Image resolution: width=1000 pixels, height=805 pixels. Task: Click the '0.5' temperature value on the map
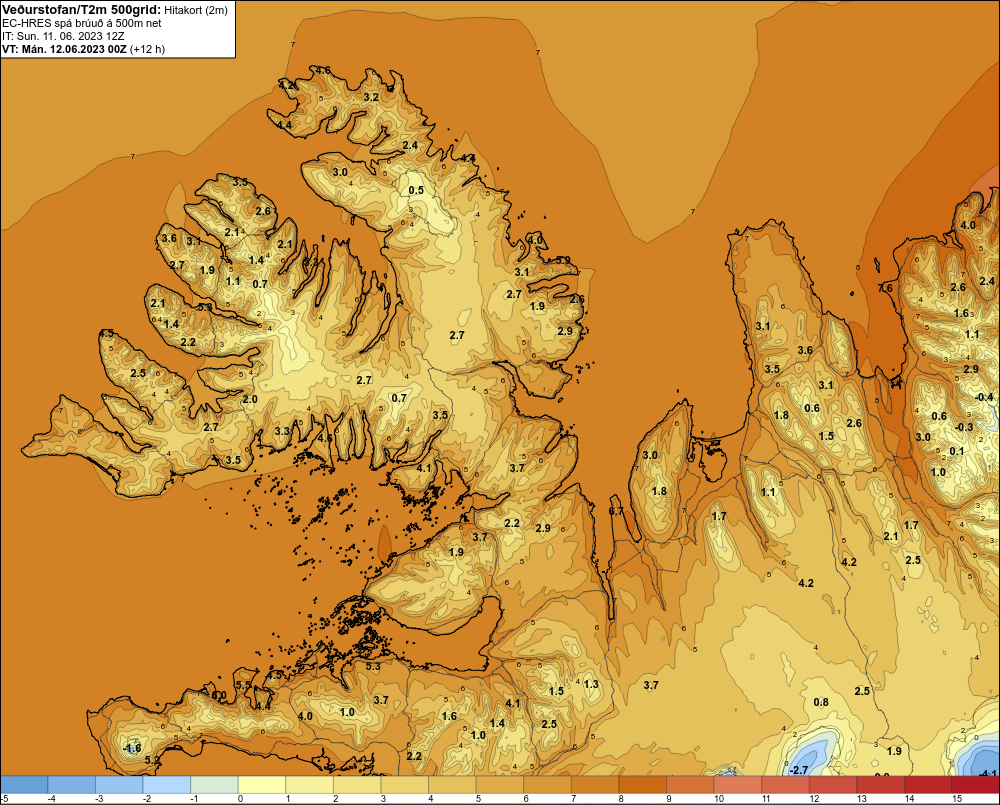(416, 190)
